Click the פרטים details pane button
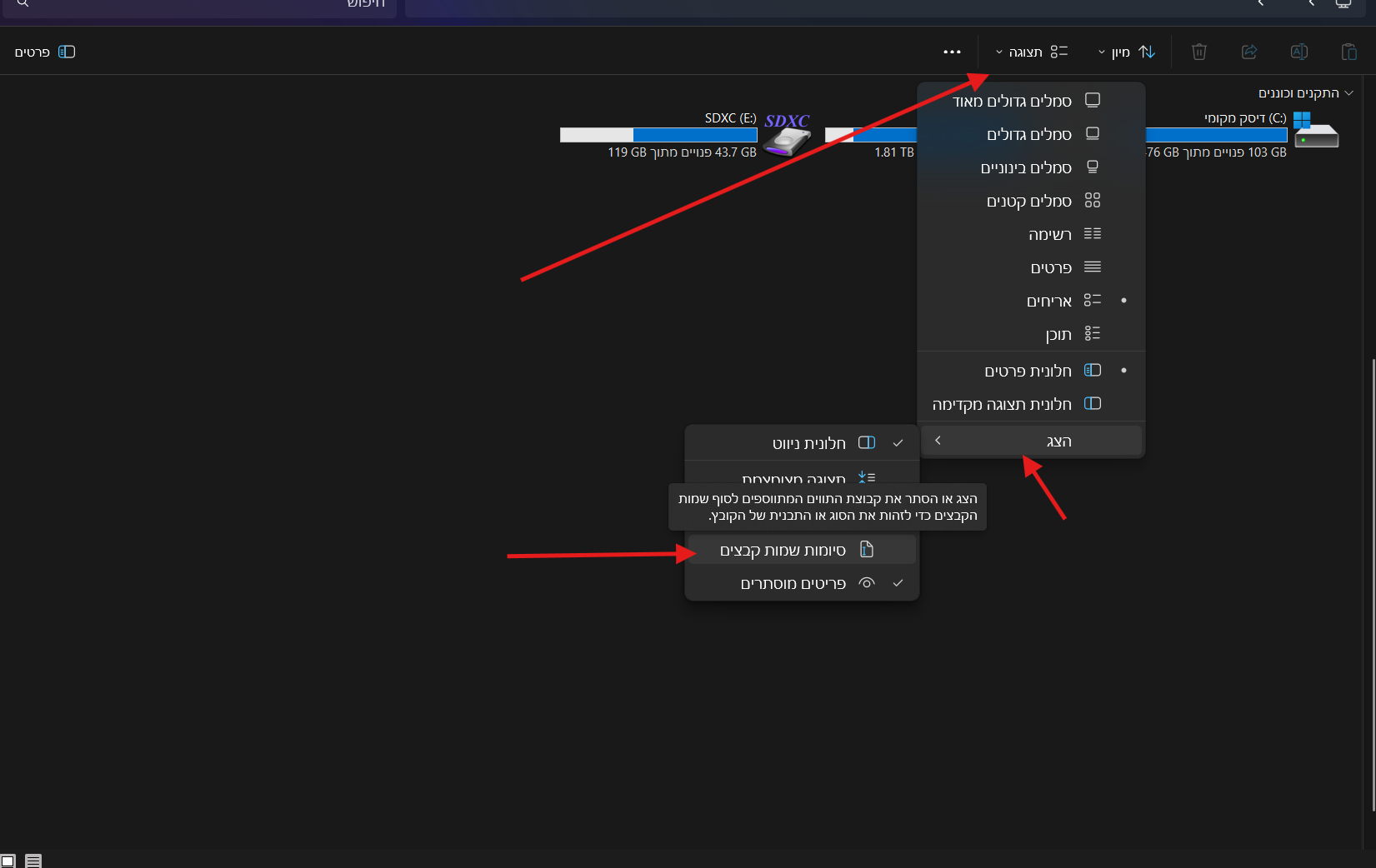The image size is (1376, 868). [x=45, y=52]
